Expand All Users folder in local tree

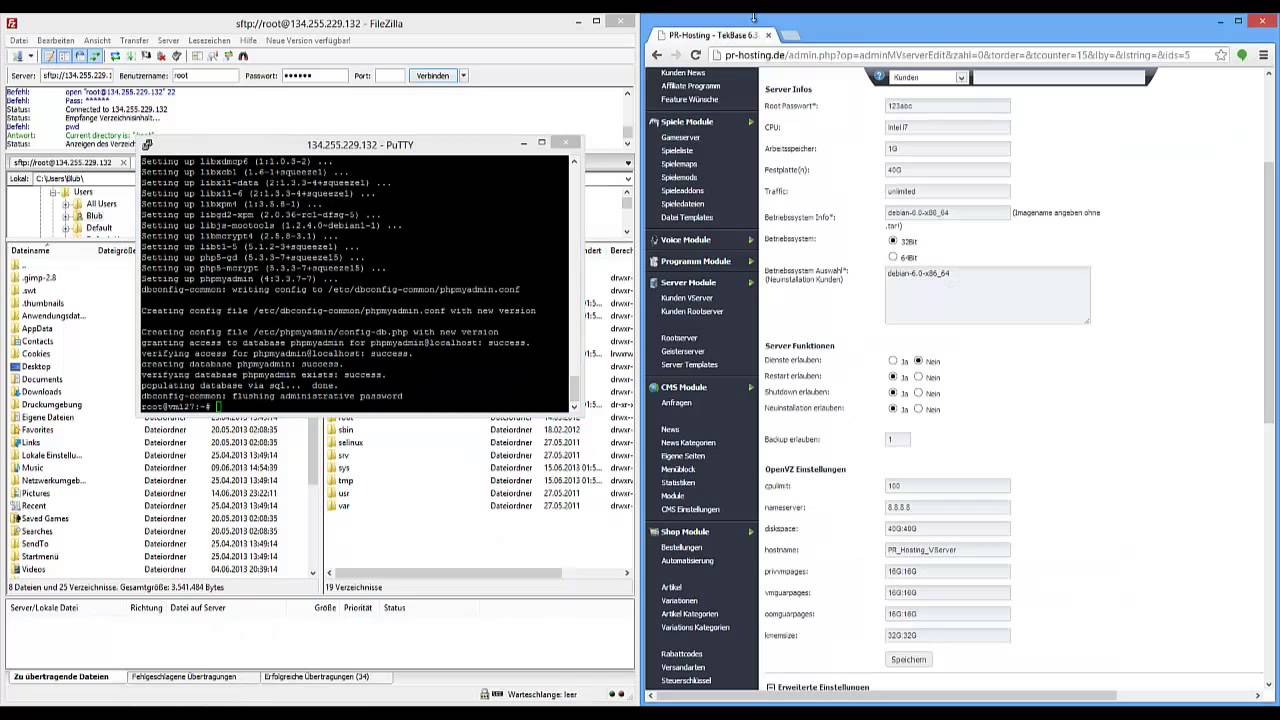[66, 204]
